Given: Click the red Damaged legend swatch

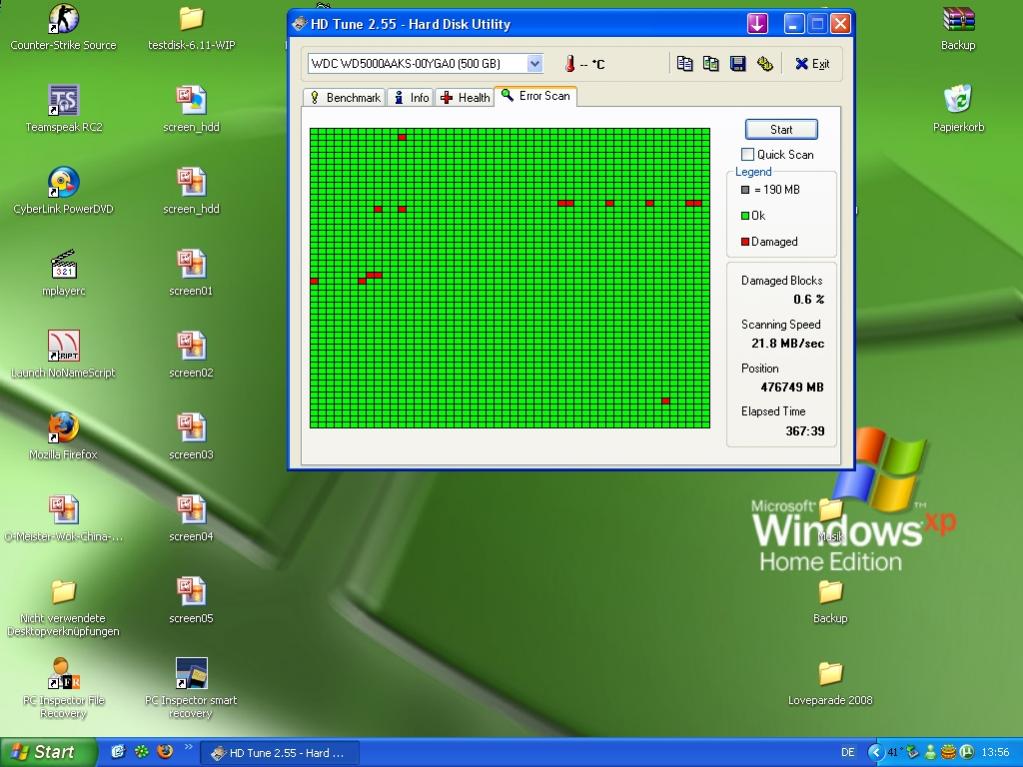Looking at the screenshot, I should point(745,241).
